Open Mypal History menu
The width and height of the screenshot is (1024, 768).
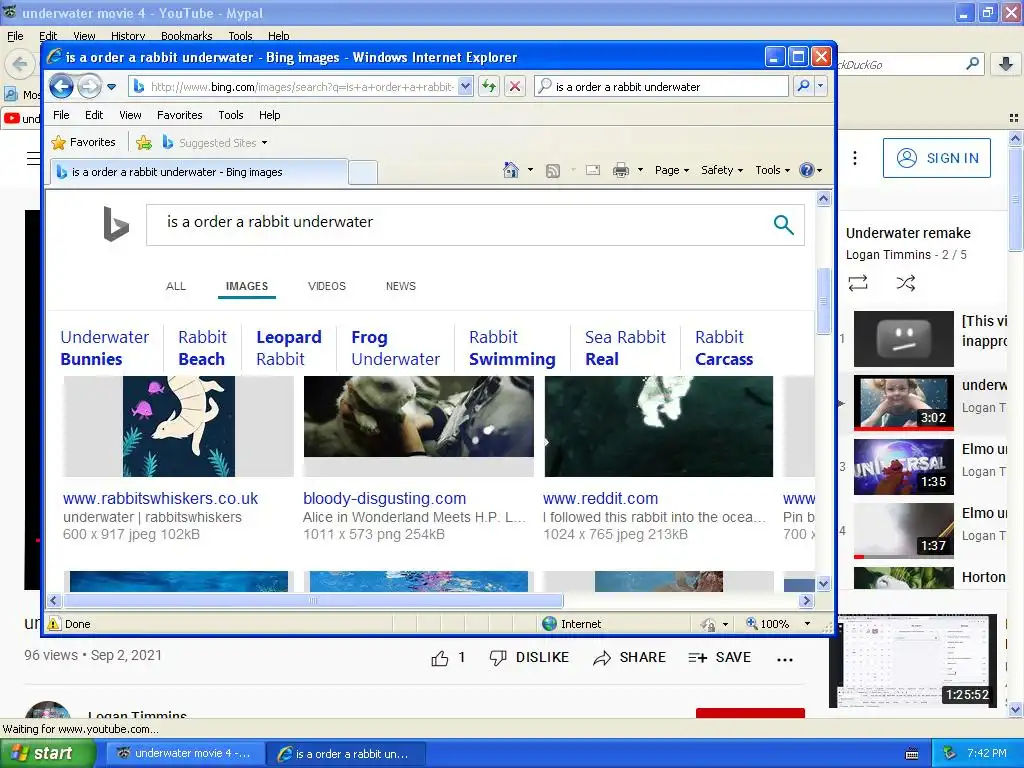pos(128,36)
